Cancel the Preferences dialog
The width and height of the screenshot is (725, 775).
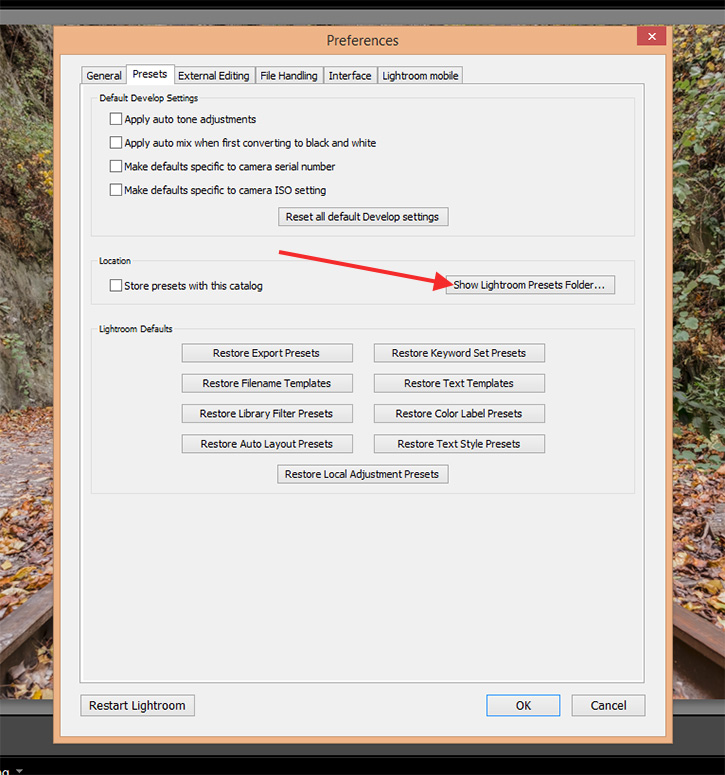click(608, 705)
